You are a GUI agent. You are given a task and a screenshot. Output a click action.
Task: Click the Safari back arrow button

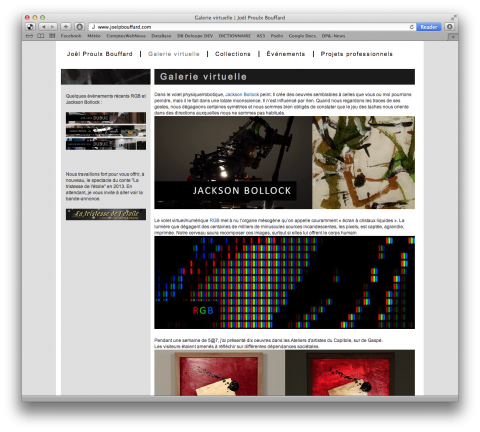click(x=44, y=27)
